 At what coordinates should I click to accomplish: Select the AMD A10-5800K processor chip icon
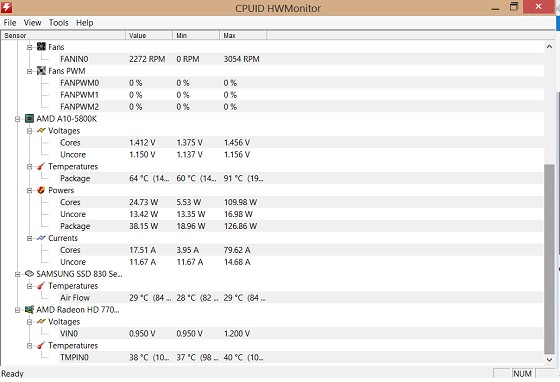29,119
